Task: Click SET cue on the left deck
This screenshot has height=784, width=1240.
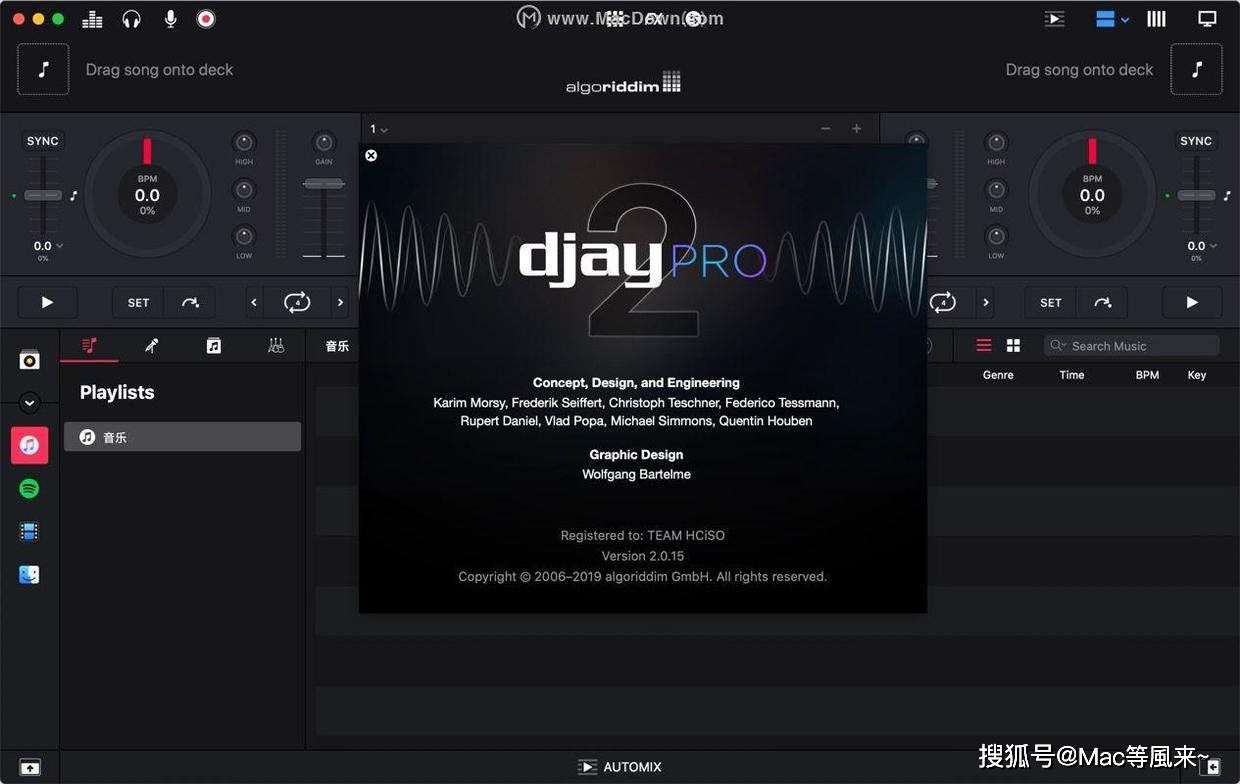Action: pos(138,302)
